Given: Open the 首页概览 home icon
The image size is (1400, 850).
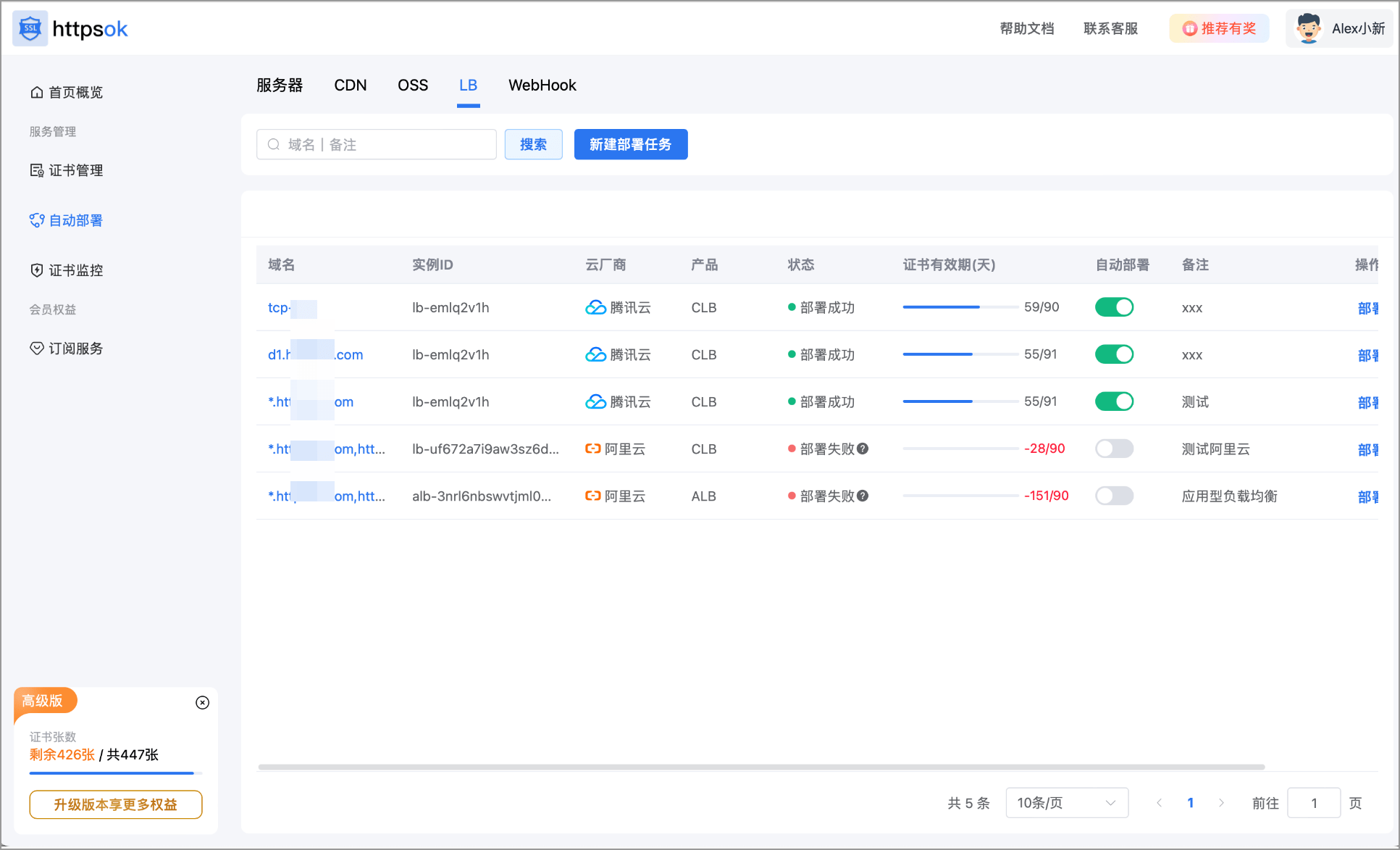Looking at the screenshot, I should pyautogui.click(x=36, y=92).
